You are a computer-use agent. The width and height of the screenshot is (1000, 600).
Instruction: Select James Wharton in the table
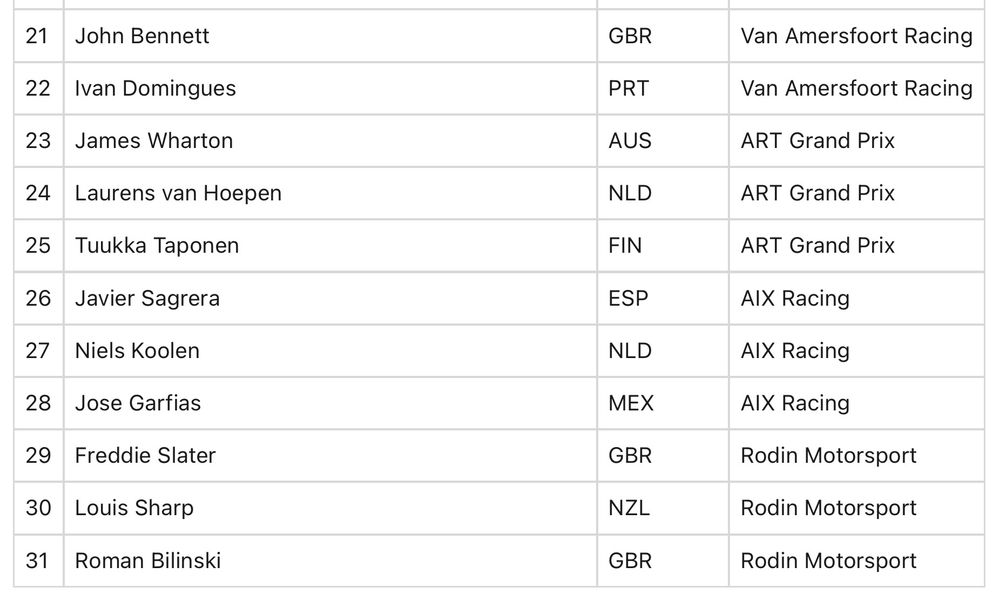click(x=154, y=140)
